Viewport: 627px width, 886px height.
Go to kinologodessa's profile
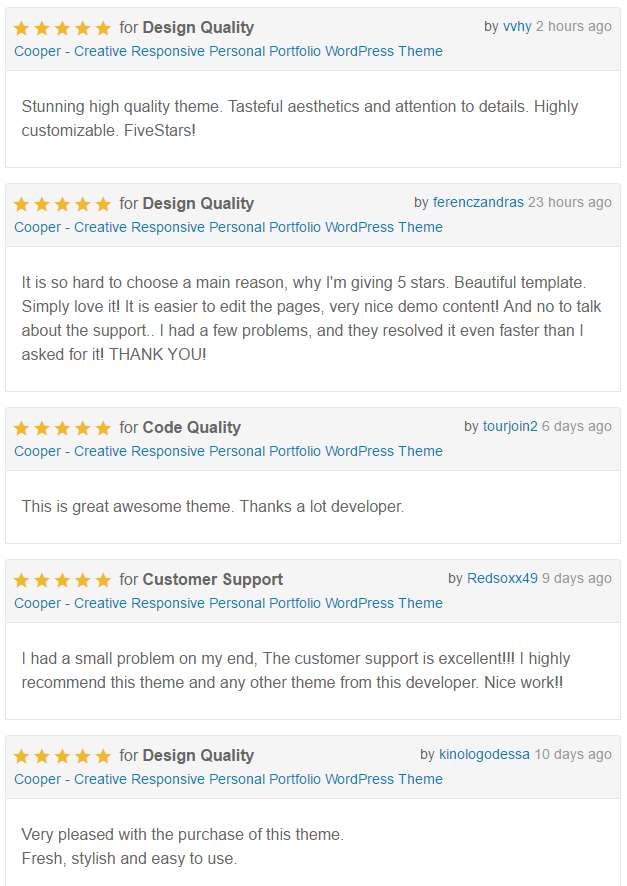coord(484,754)
